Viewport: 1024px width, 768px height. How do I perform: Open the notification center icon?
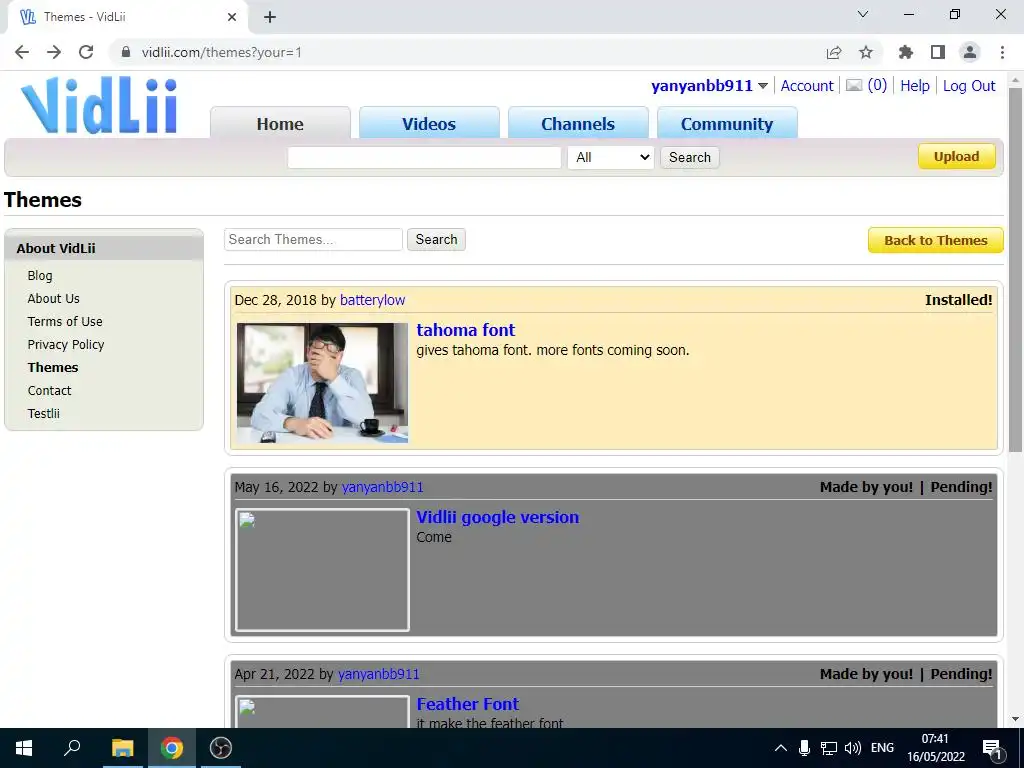992,749
